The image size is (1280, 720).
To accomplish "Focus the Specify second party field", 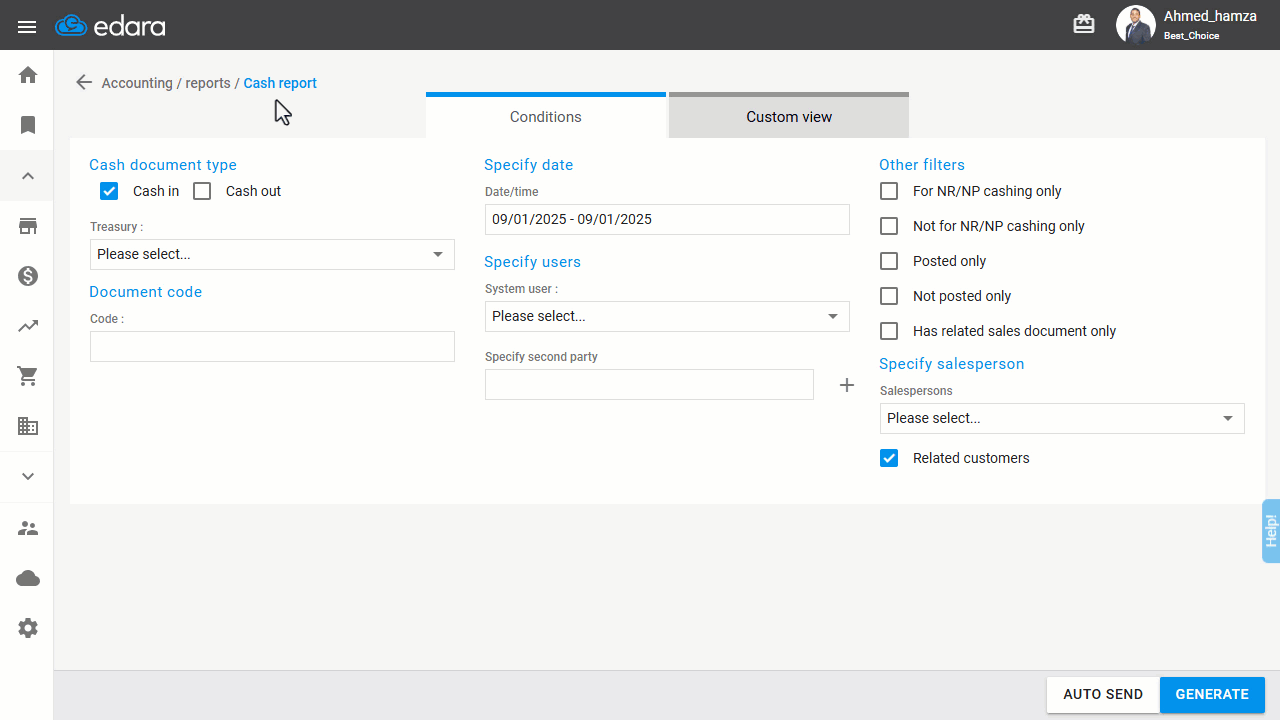I will tap(649, 385).
